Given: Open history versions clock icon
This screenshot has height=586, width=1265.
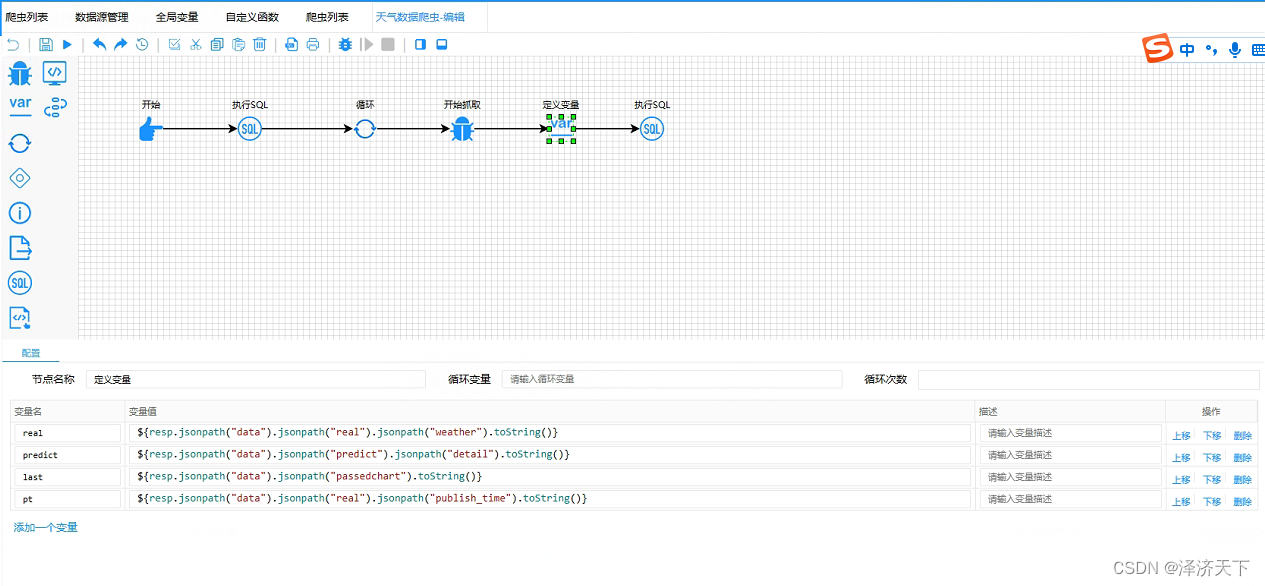Looking at the screenshot, I should [142, 45].
